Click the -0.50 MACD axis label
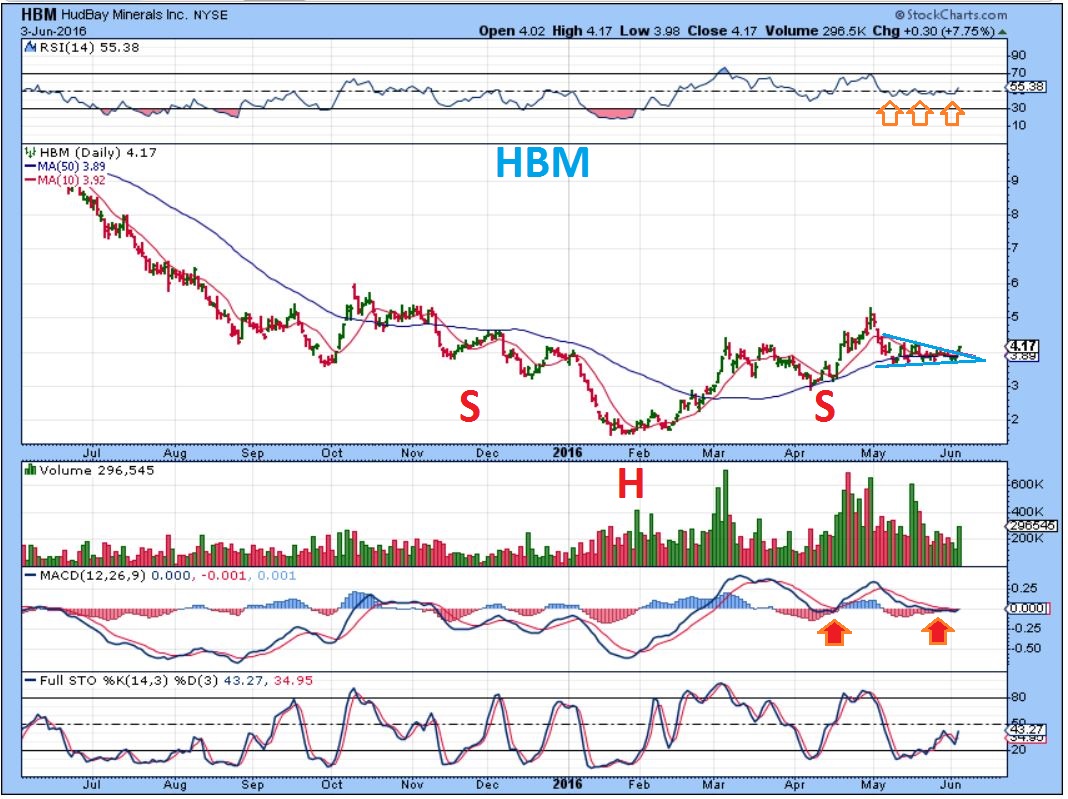1068x799 pixels. [1026, 648]
